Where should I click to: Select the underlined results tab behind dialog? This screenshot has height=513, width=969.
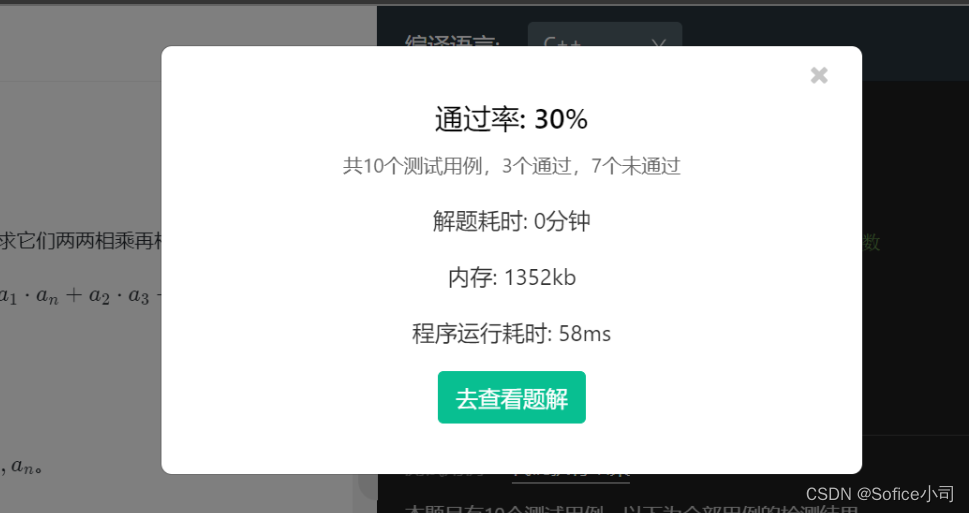pyautogui.click(x=570, y=477)
